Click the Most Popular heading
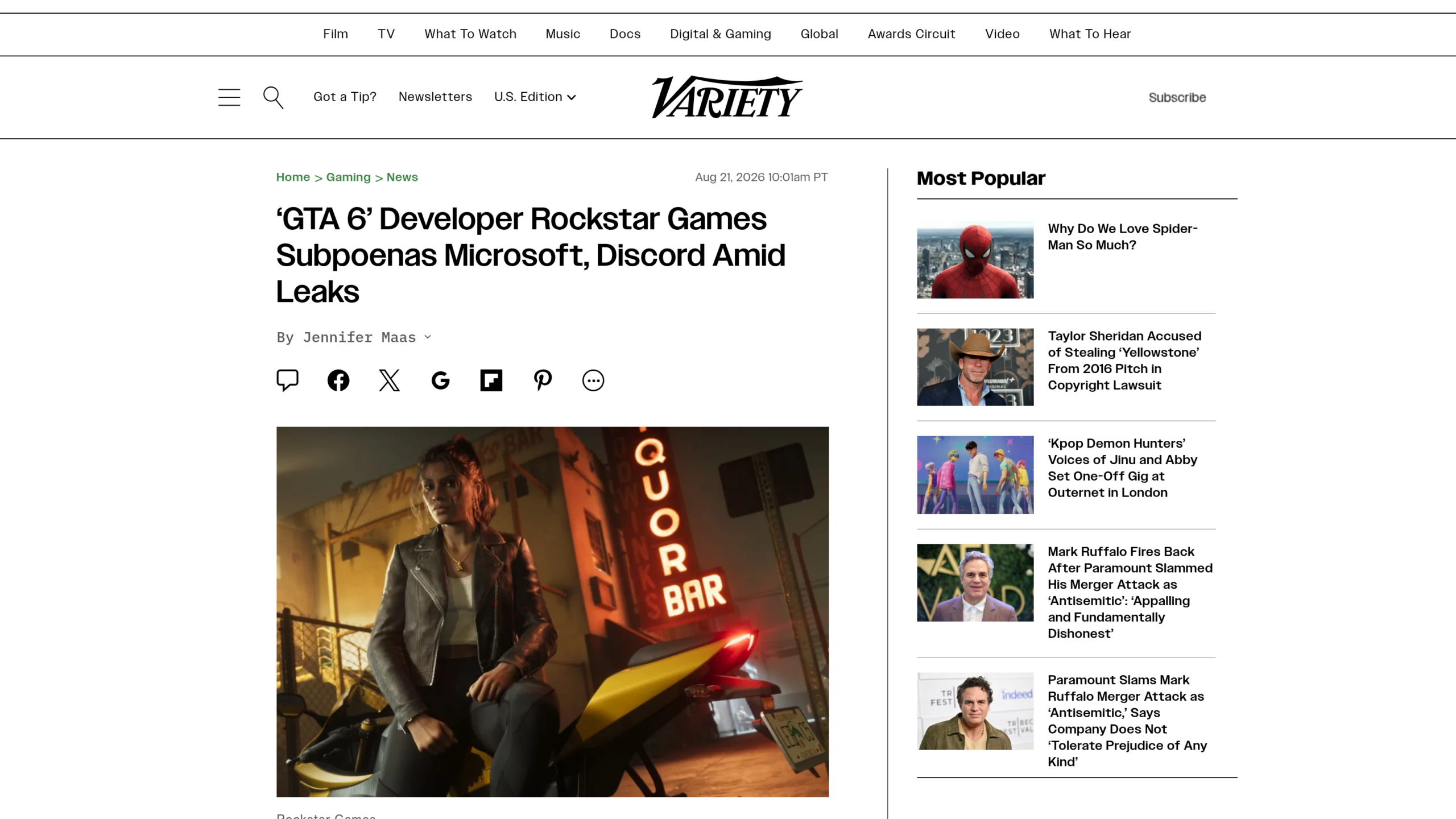 [x=981, y=179]
